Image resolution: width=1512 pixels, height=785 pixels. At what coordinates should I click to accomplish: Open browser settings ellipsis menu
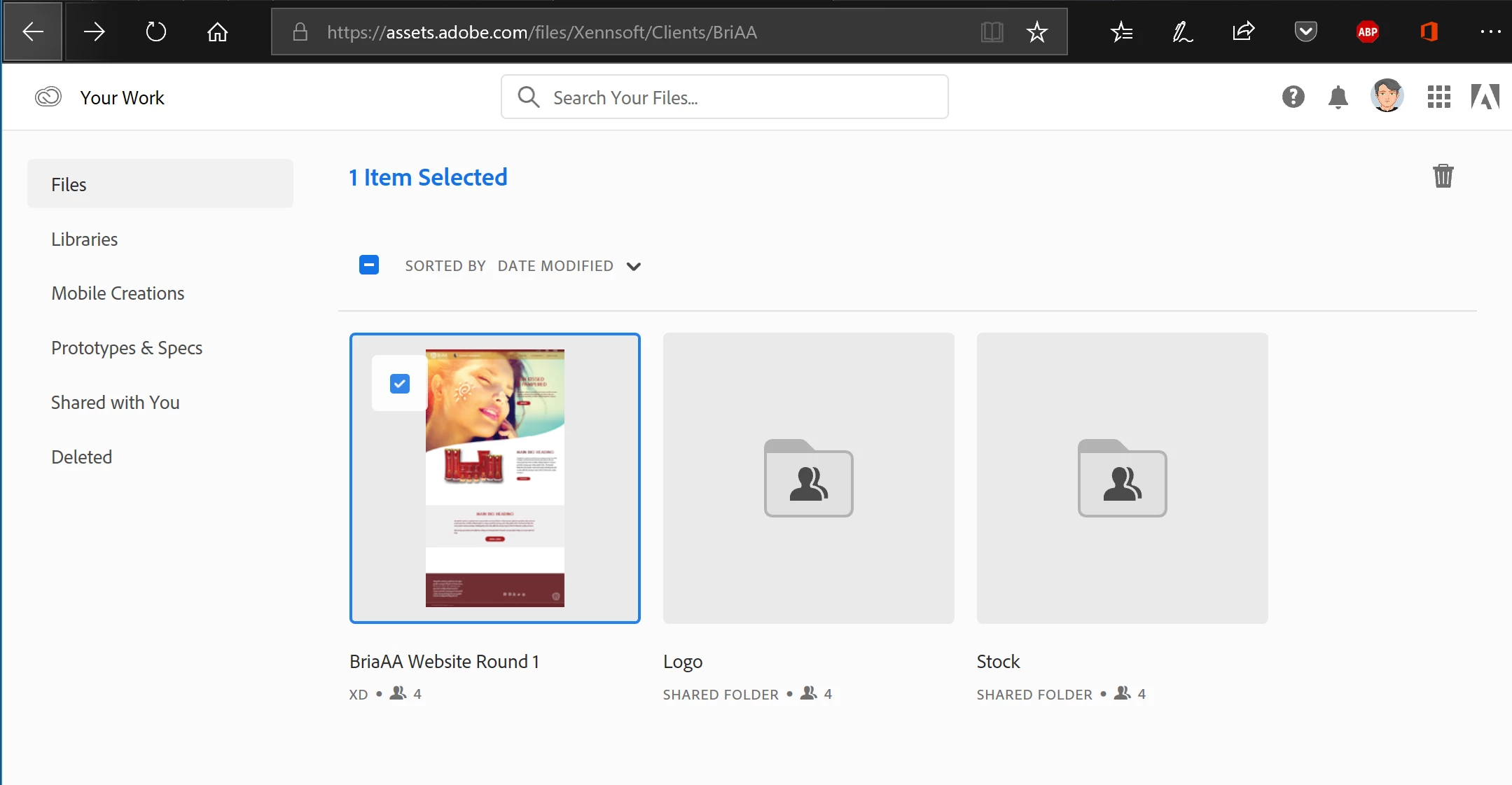click(1490, 32)
